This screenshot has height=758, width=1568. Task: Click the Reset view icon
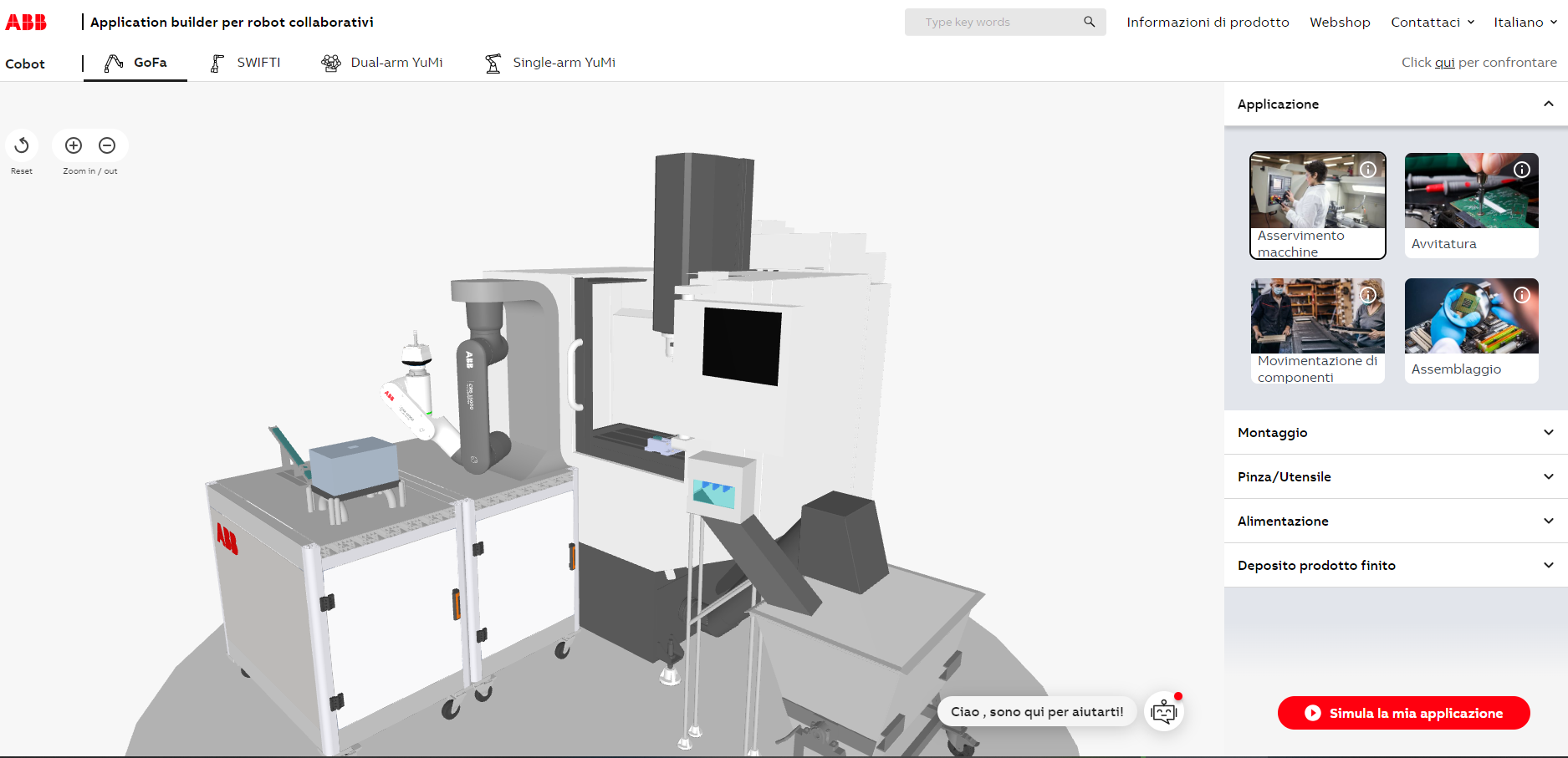pos(22,145)
